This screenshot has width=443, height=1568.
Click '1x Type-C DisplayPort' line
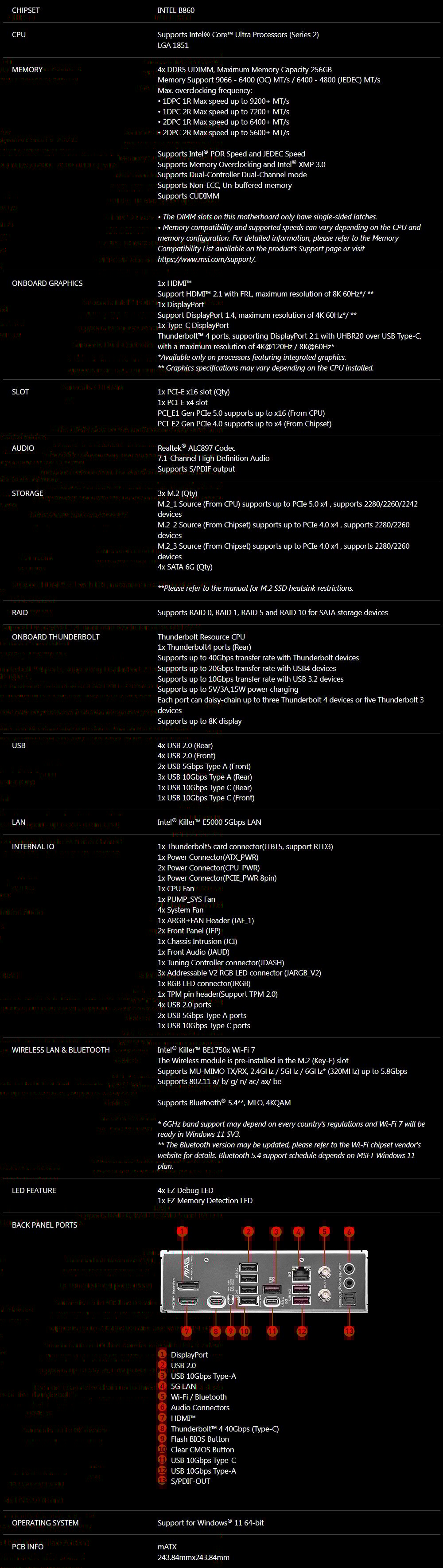click(193, 326)
